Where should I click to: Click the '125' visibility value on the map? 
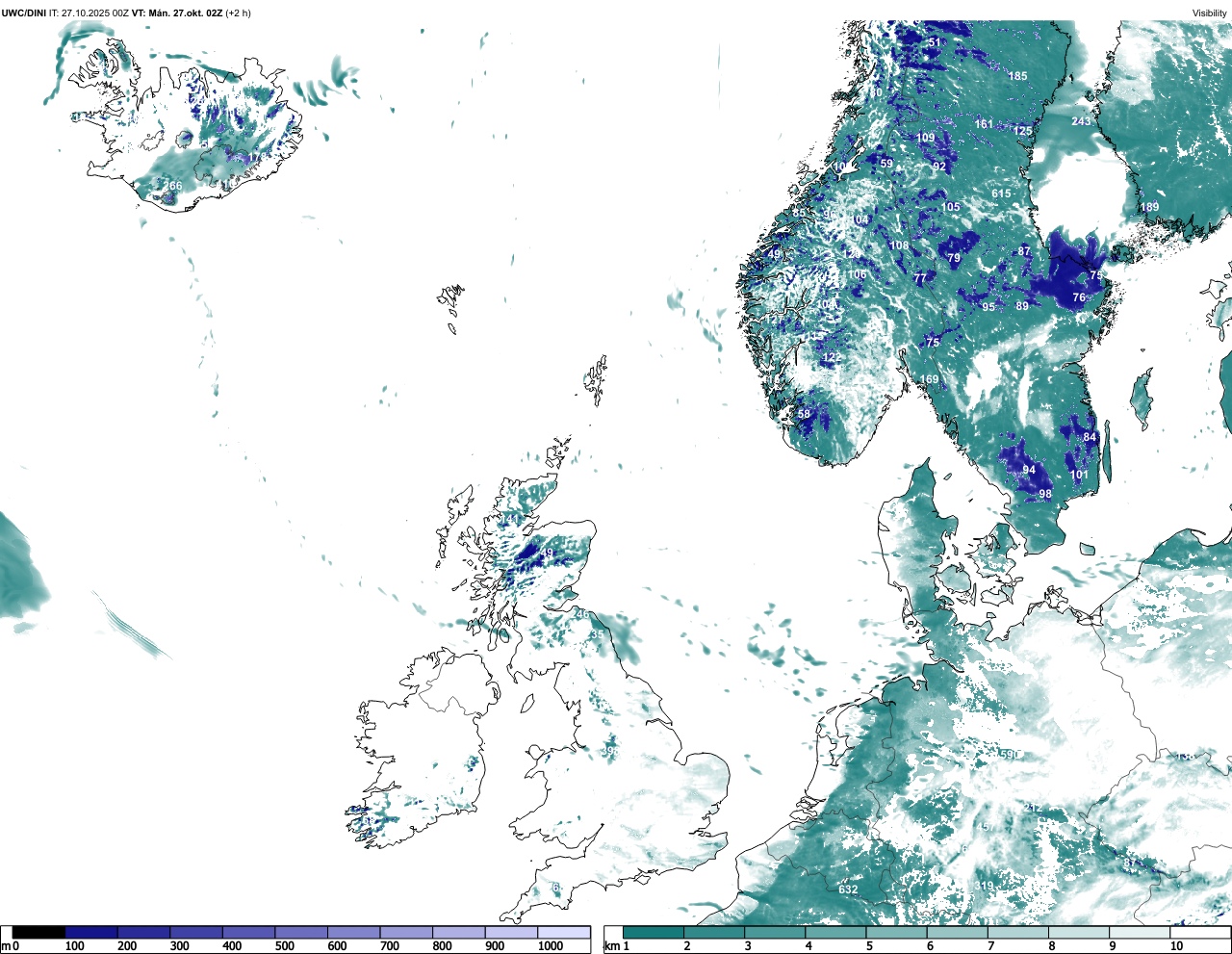(x=1023, y=131)
